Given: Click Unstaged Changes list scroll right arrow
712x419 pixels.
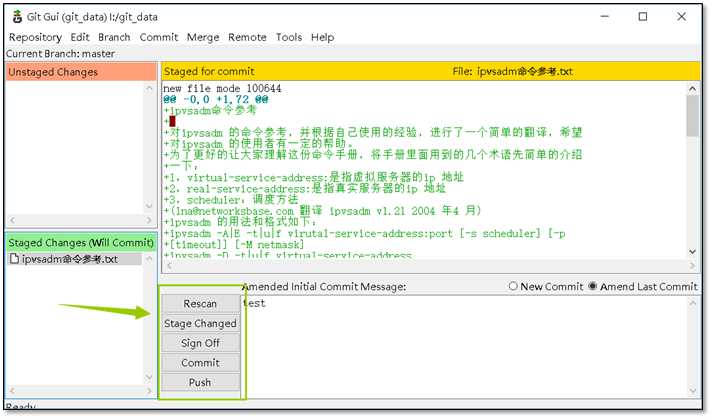Looking at the screenshot, I should (149, 220).
